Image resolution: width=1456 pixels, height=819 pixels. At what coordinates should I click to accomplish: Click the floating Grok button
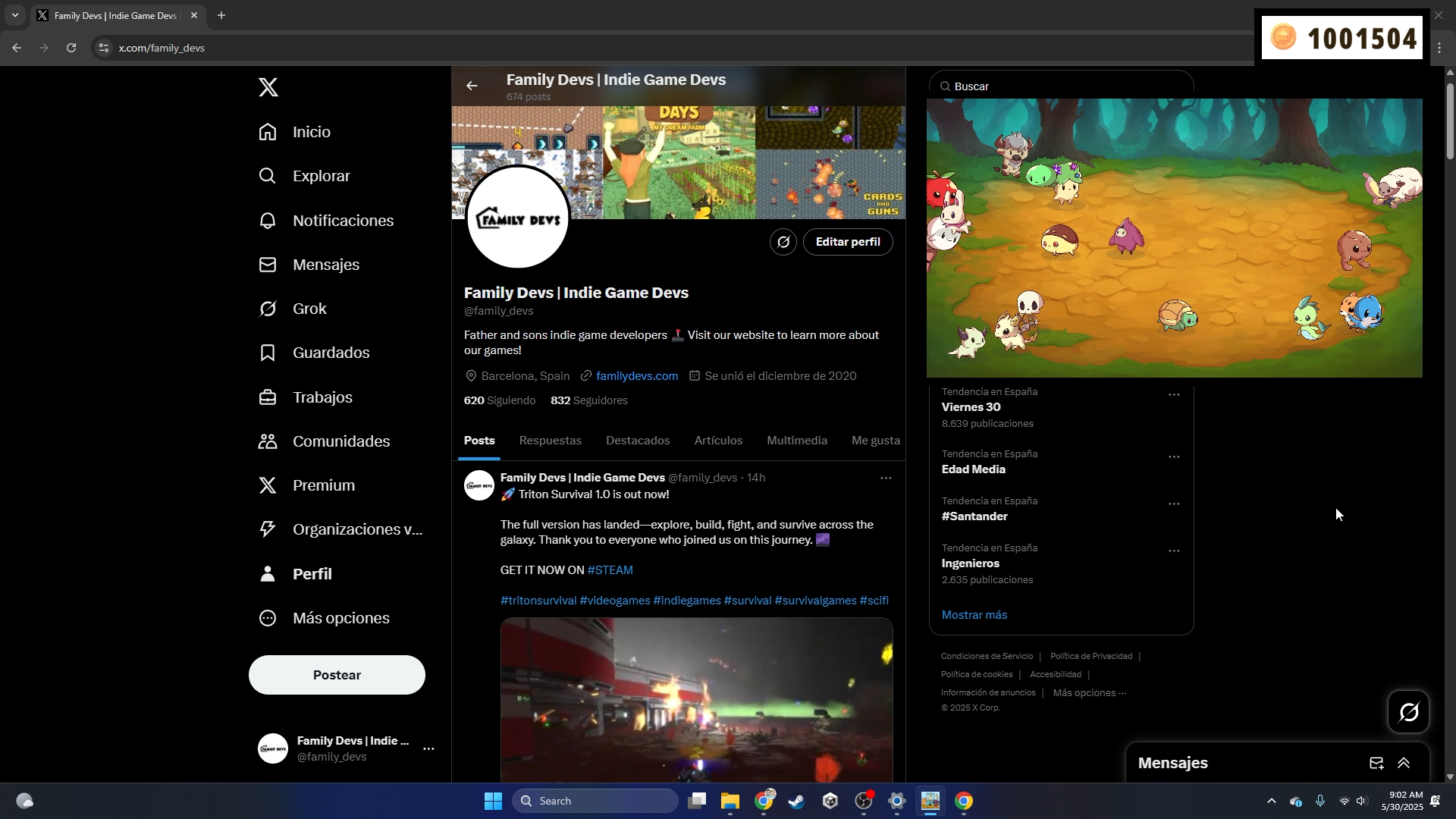coord(1408,711)
